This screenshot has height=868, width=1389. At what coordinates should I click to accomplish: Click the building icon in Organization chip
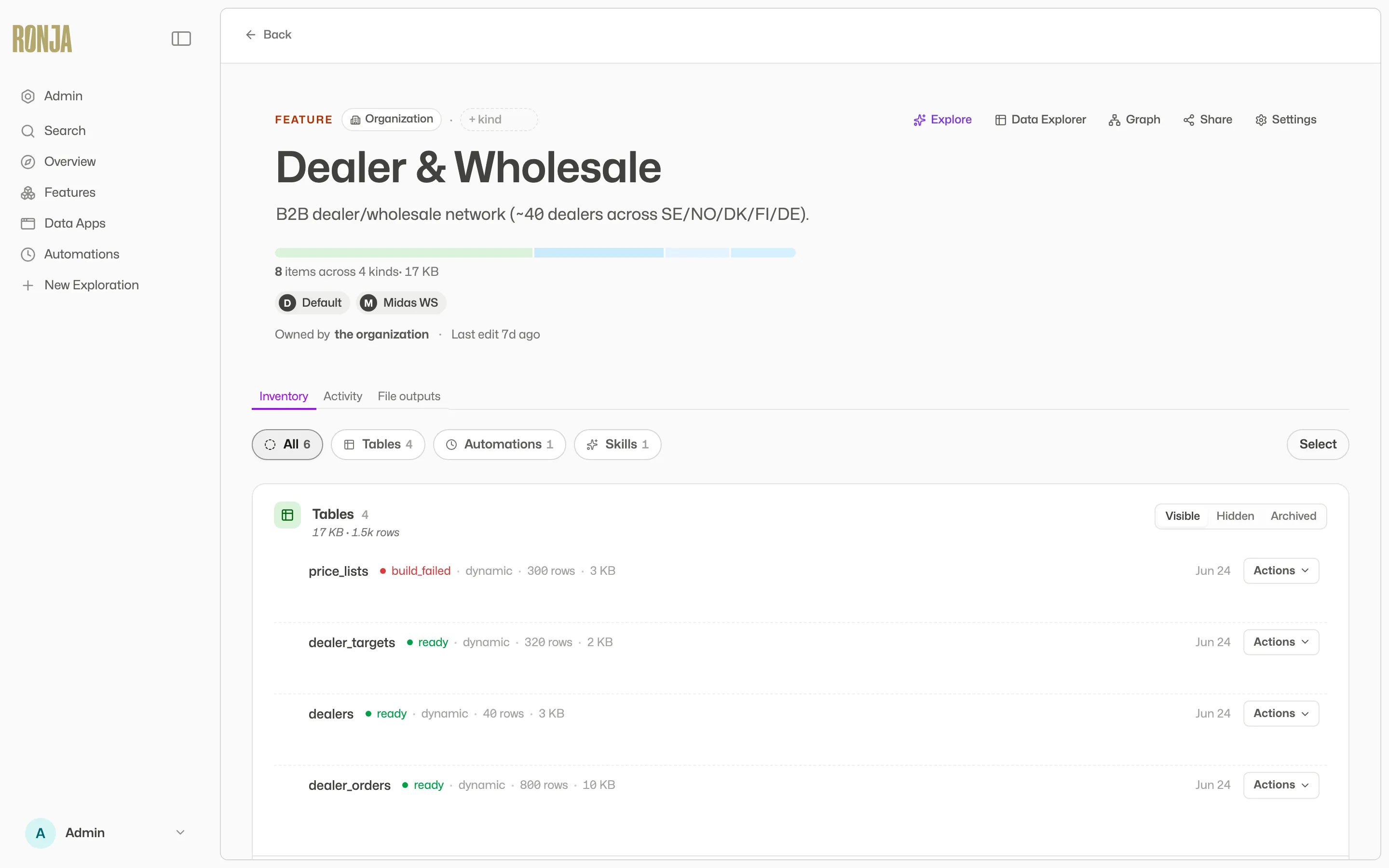[355, 120]
